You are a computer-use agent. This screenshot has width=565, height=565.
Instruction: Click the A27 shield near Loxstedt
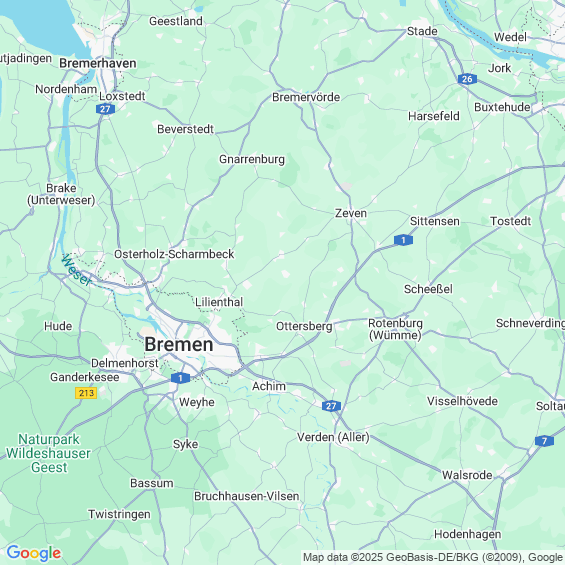coord(105,109)
